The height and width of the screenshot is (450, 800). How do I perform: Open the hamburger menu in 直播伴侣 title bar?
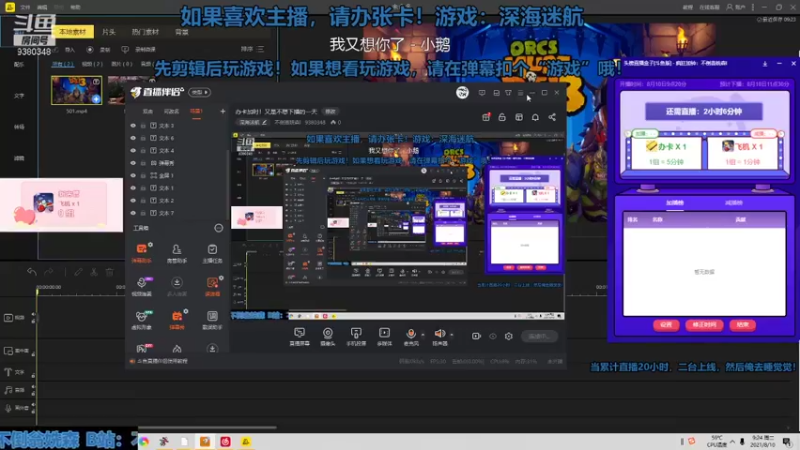click(520, 93)
